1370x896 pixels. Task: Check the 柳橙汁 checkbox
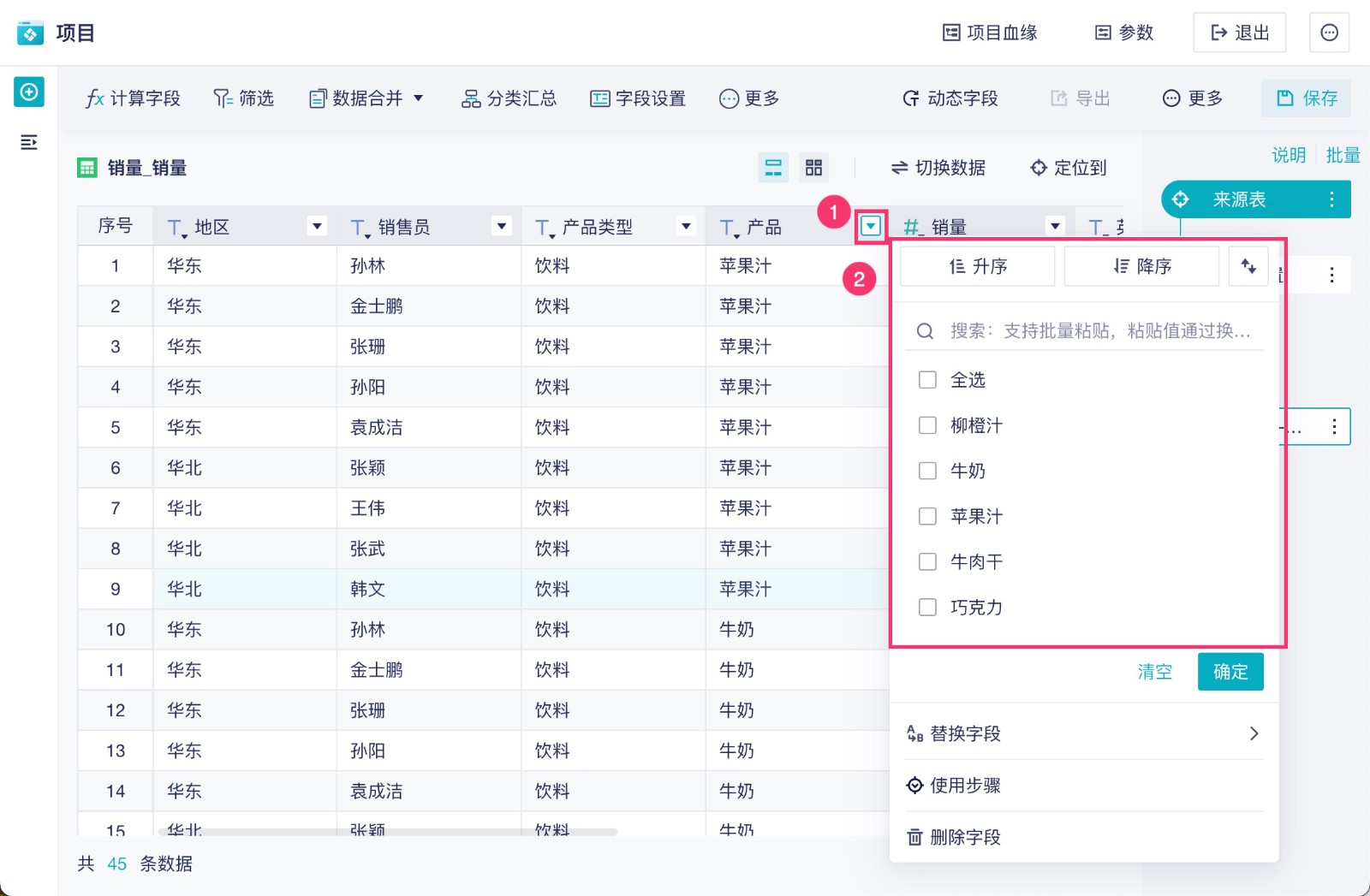click(927, 425)
